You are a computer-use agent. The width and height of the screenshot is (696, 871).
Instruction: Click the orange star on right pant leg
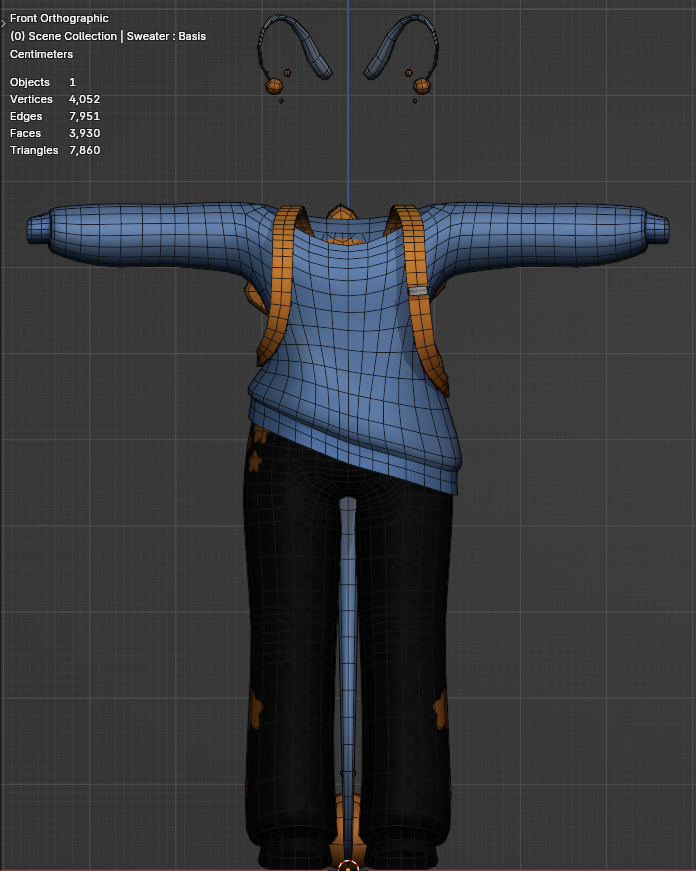[440, 710]
